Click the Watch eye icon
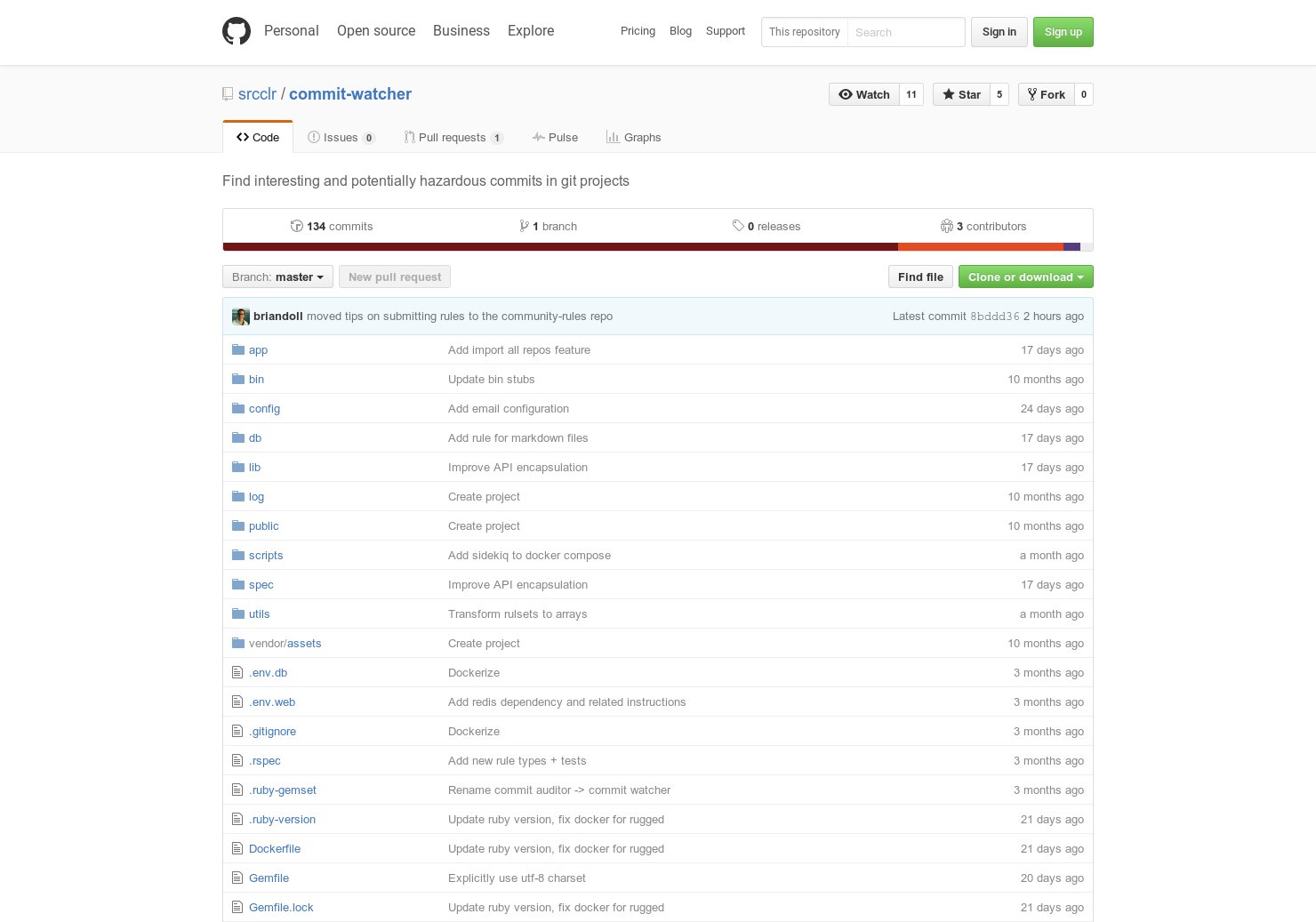The width and height of the screenshot is (1316, 922). (846, 94)
